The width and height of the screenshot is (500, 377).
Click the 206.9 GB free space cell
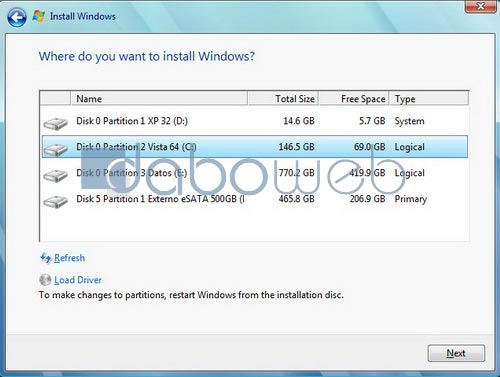tap(367, 199)
